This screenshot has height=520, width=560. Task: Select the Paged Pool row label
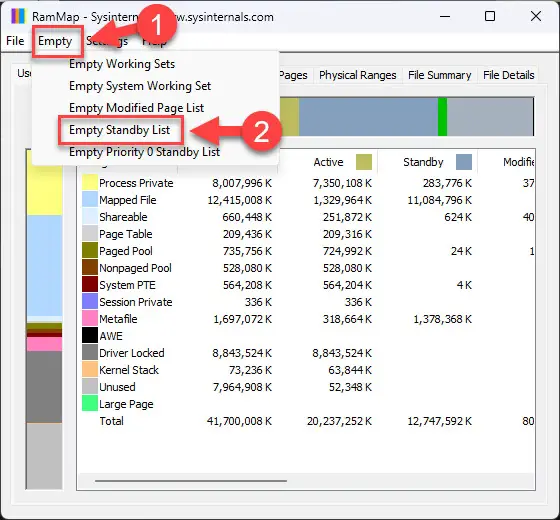click(126, 251)
